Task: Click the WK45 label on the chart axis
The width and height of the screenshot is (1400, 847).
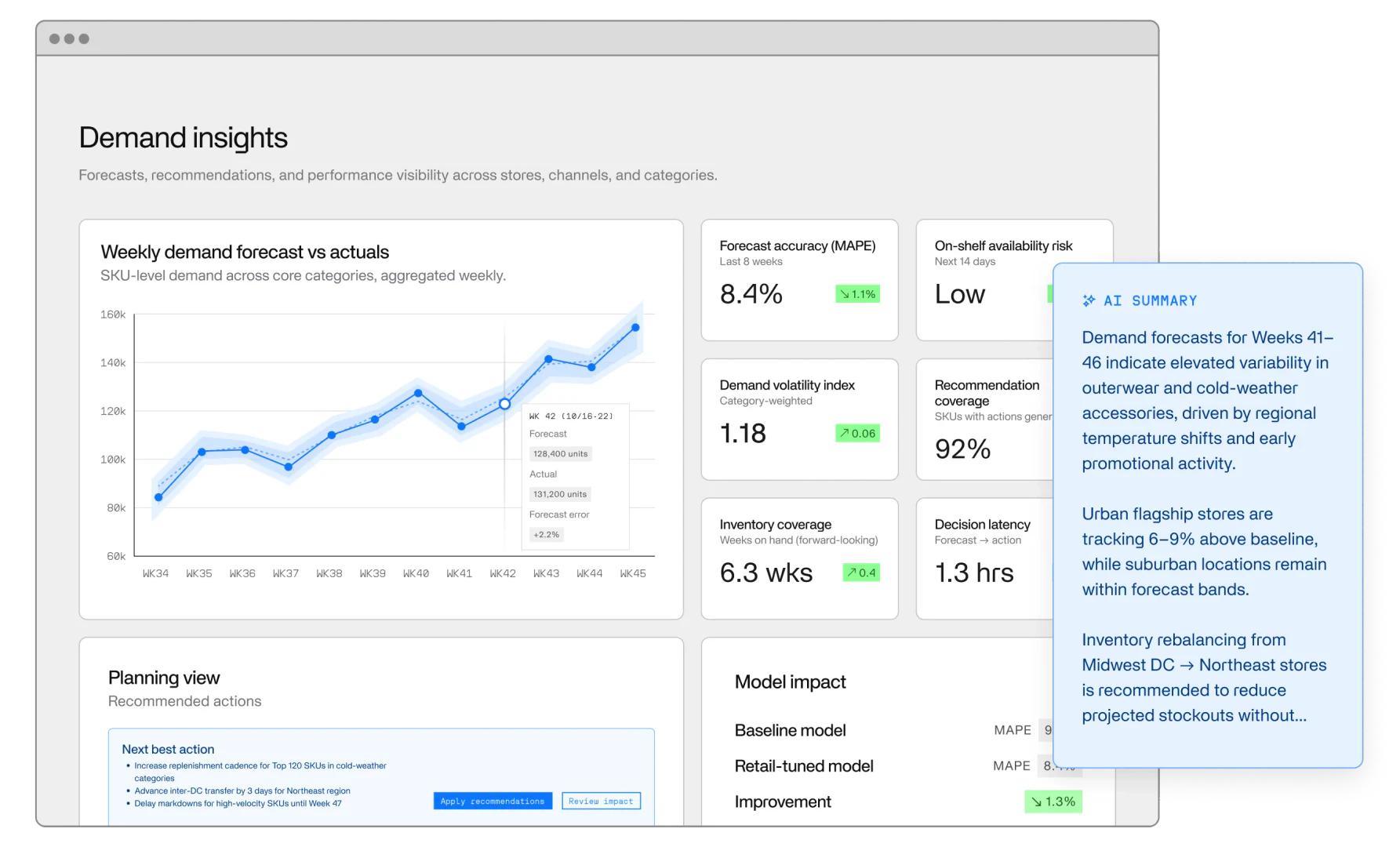Action: click(634, 573)
